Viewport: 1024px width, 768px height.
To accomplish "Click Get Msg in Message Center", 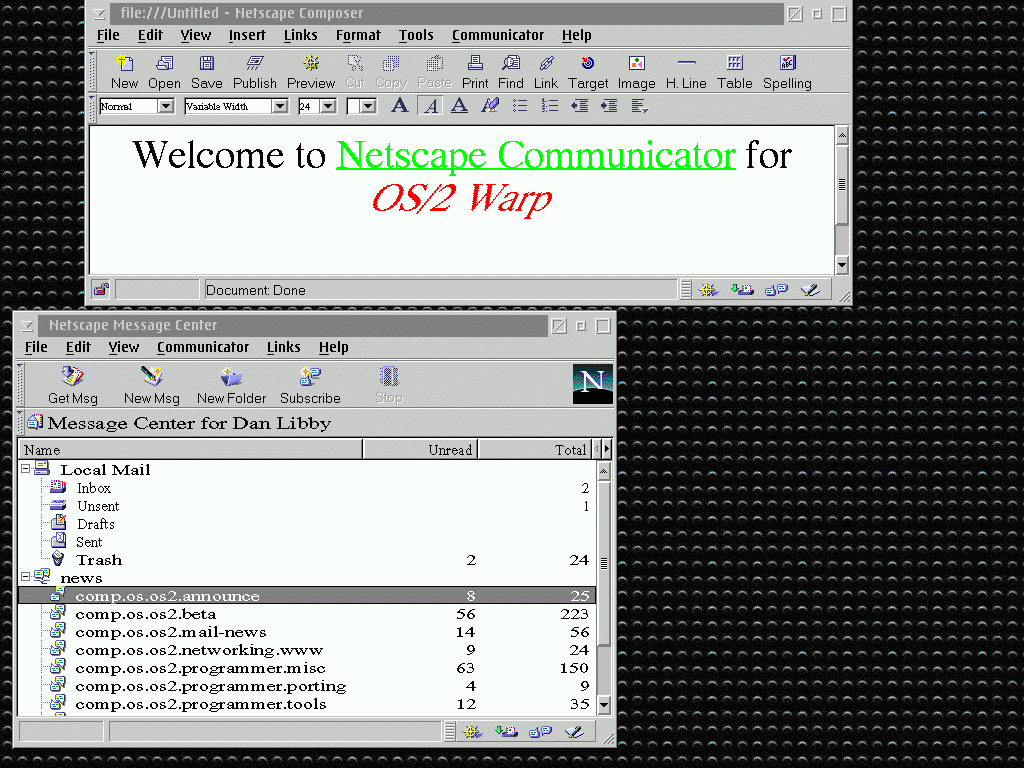I will [72, 385].
